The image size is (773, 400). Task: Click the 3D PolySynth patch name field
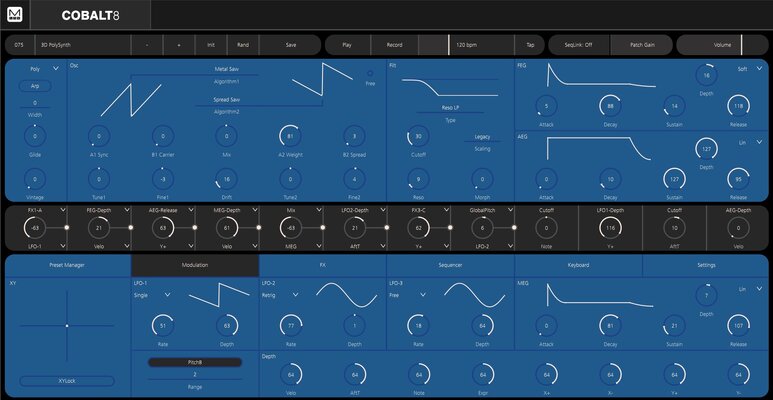click(83, 44)
